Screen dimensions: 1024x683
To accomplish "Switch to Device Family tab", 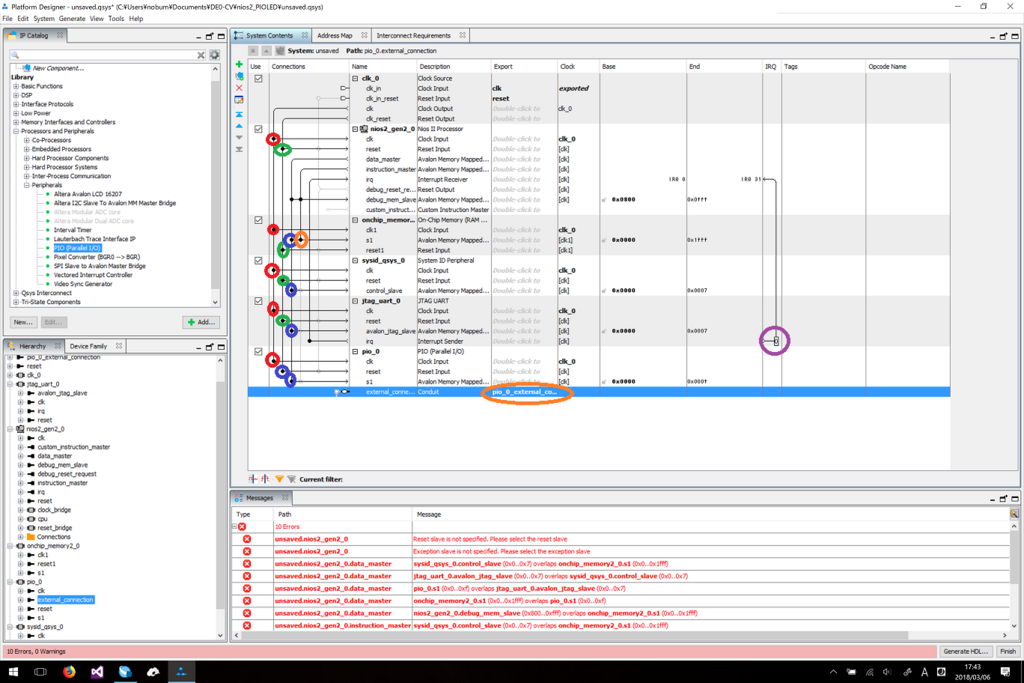I will [88, 347].
